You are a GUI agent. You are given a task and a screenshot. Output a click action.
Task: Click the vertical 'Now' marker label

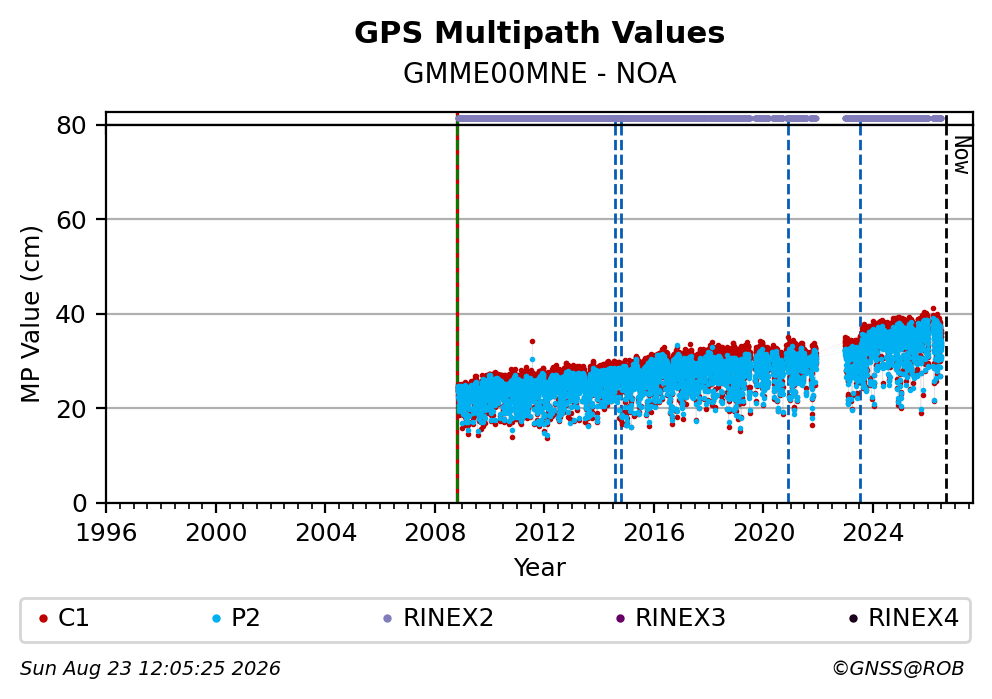tap(962, 155)
